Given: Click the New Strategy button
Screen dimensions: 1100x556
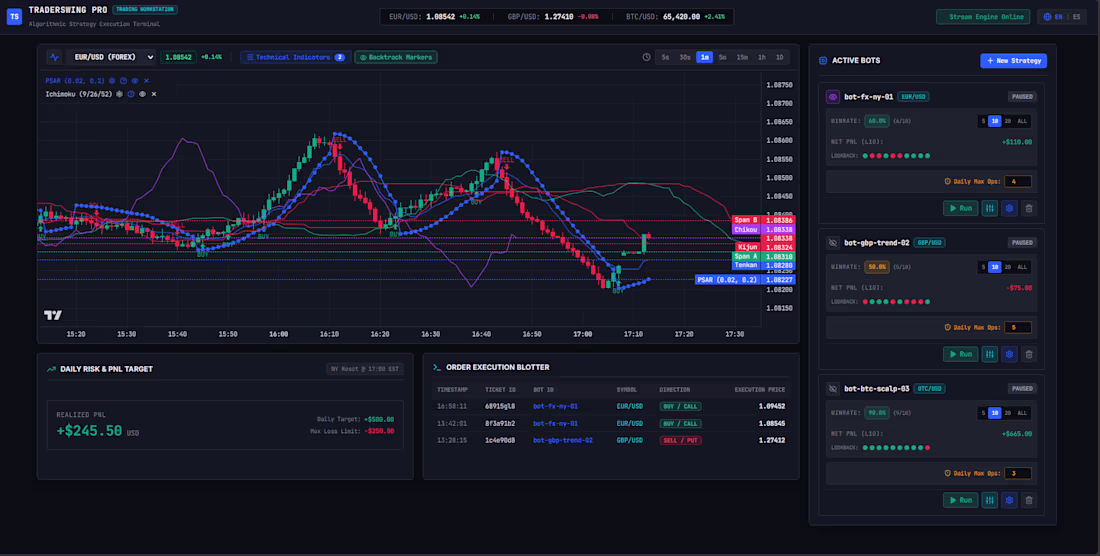Looking at the screenshot, I should click(x=1013, y=61).
